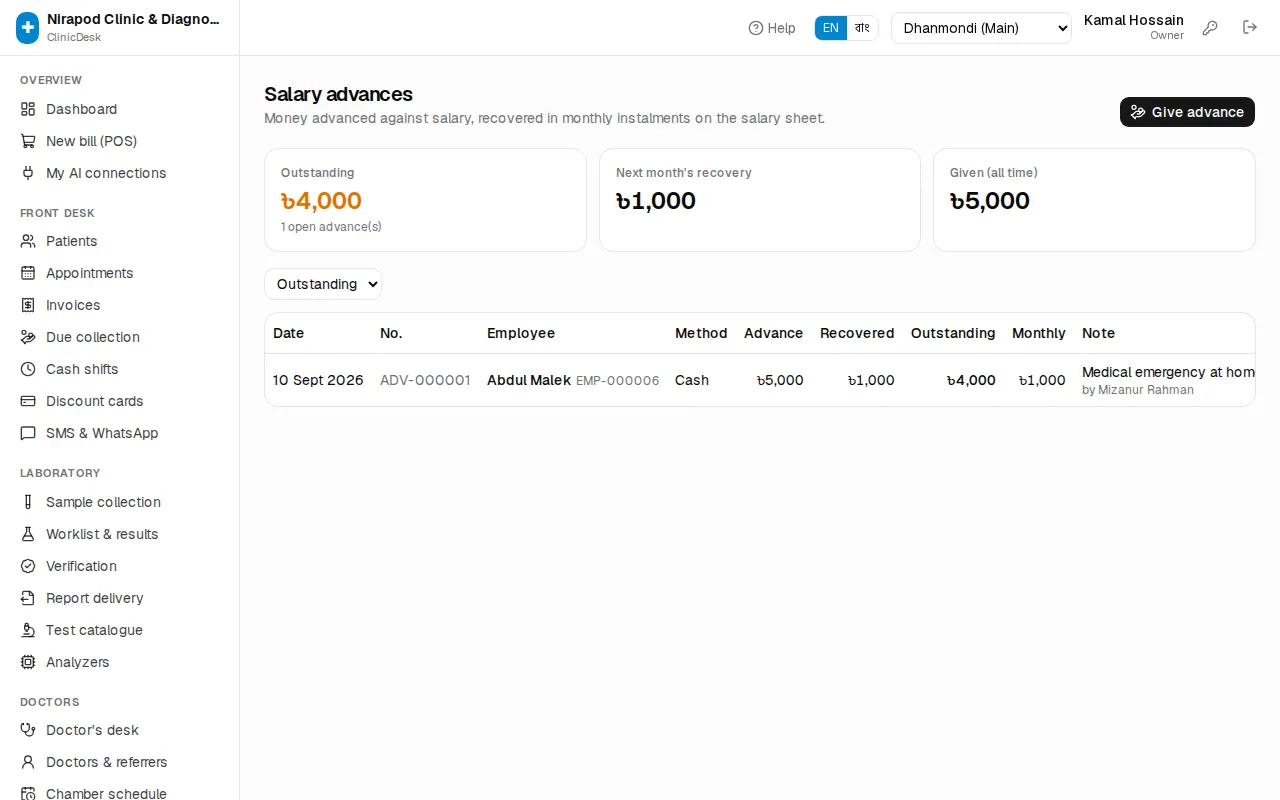Click the Cash shifts clock icon
Viewport: 1280px width, 800px height.
[x=28, y=369]
